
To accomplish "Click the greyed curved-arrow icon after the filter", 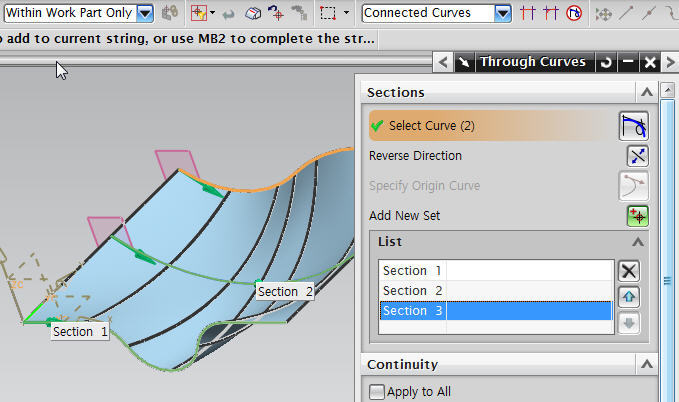I will pos(228,14).
